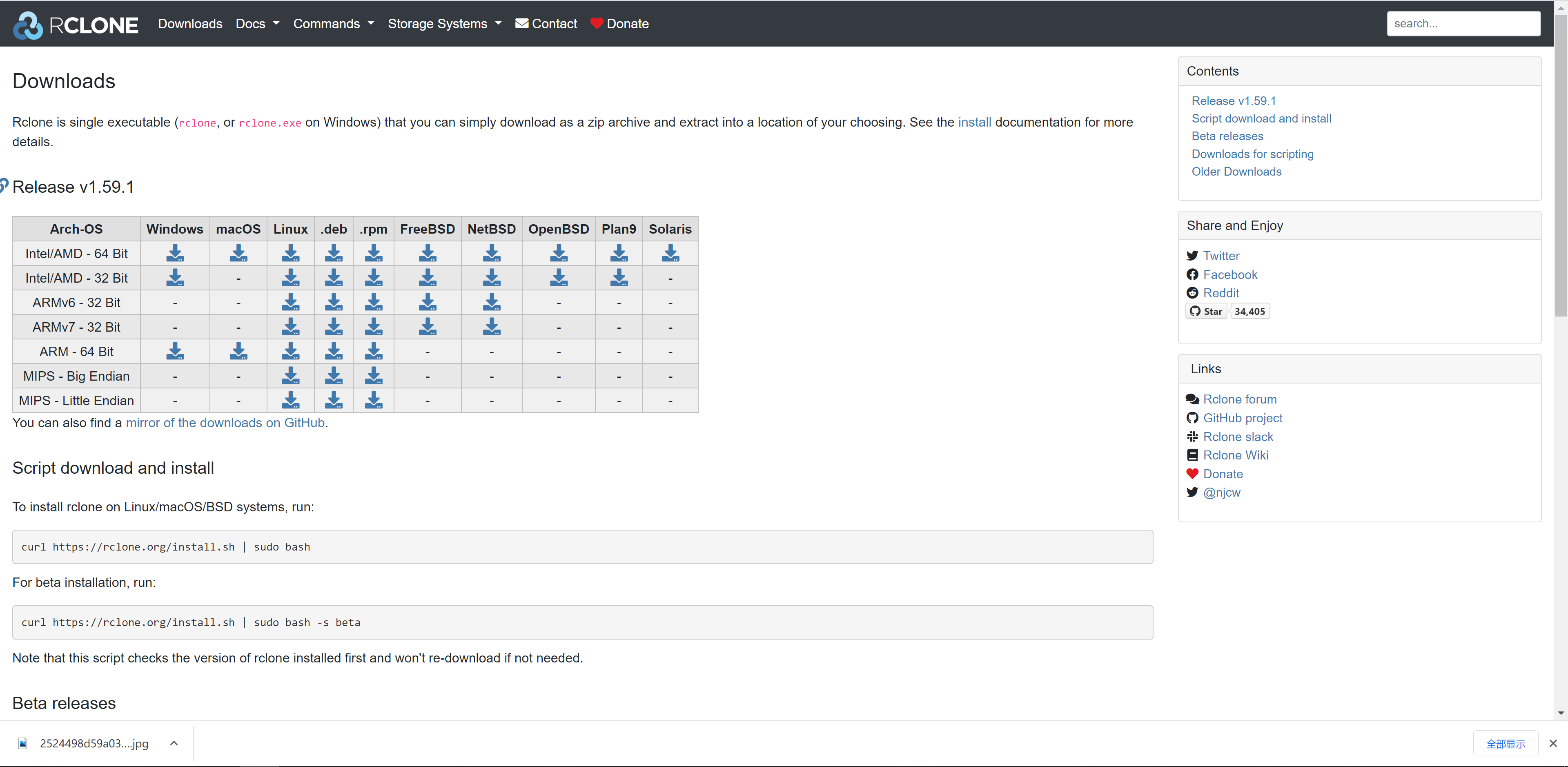Expand Storage Systems dropdown

[444, 24]
